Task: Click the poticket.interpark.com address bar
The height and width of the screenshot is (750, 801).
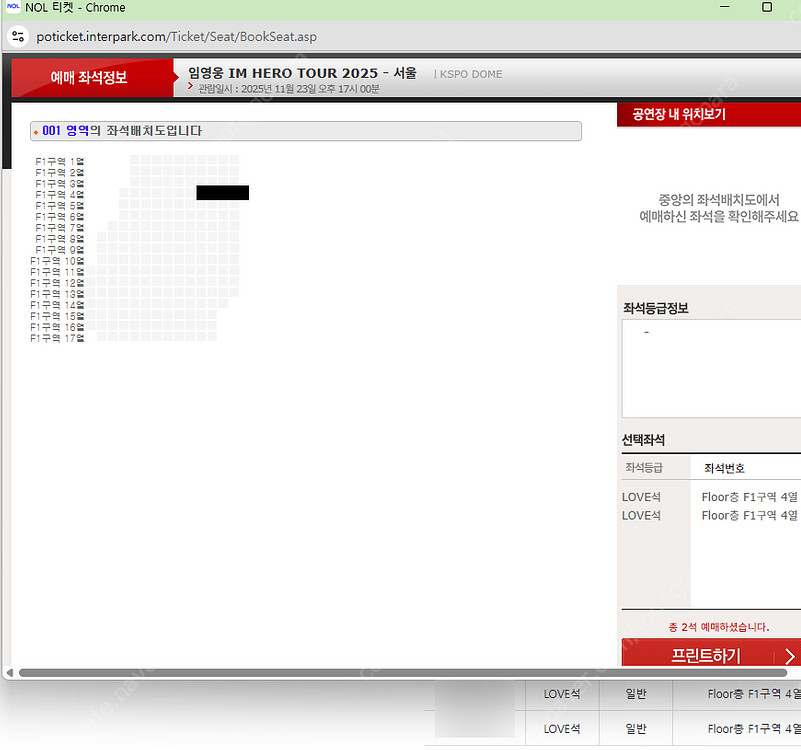Action: tap(176, 37)
